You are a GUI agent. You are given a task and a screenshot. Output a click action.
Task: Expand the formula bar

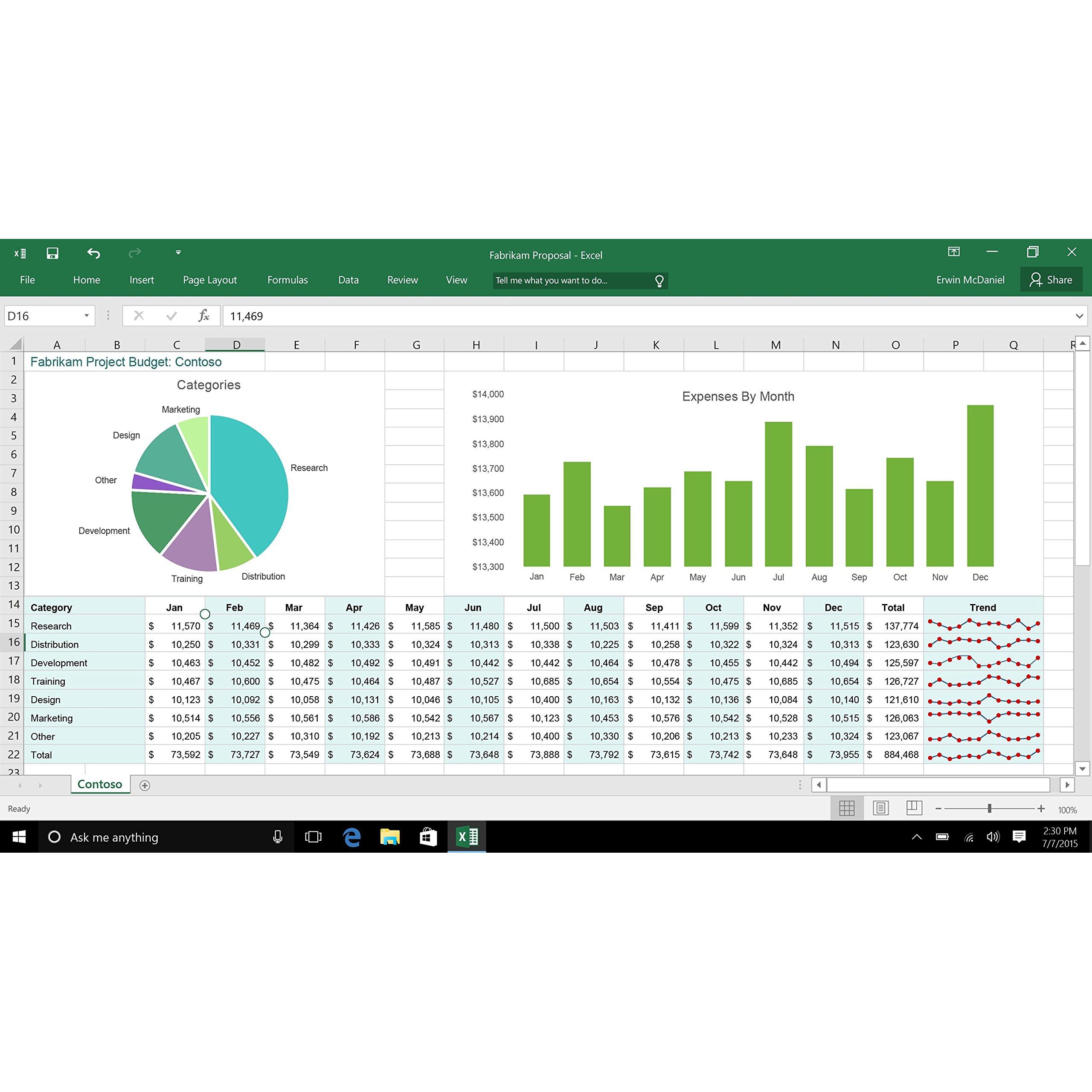click(1079, 316)
